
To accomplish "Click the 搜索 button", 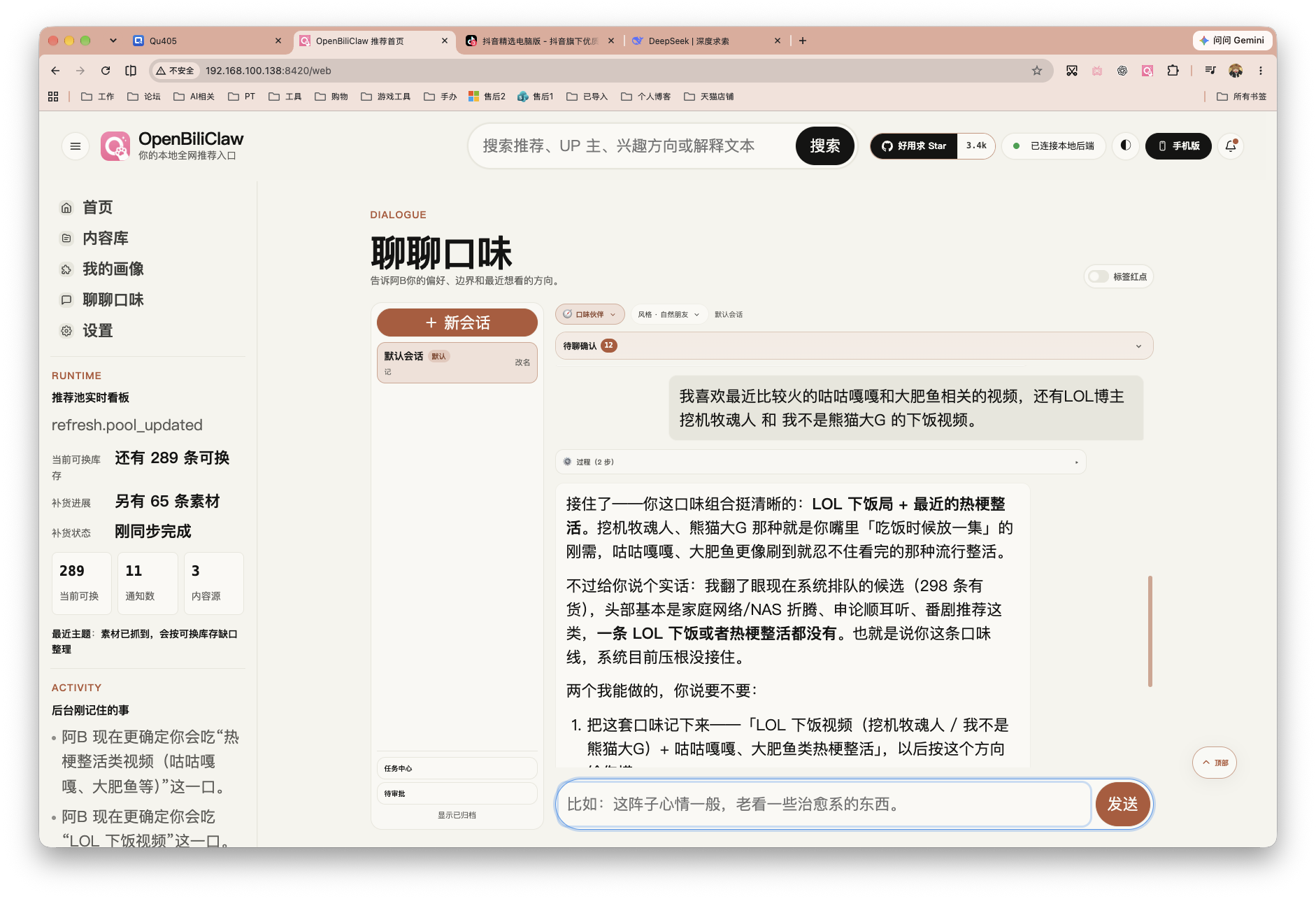I will 825,146.
